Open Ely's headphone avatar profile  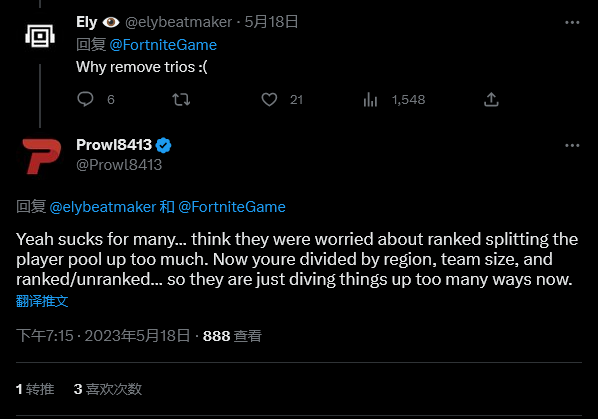(x=40, y=36)
